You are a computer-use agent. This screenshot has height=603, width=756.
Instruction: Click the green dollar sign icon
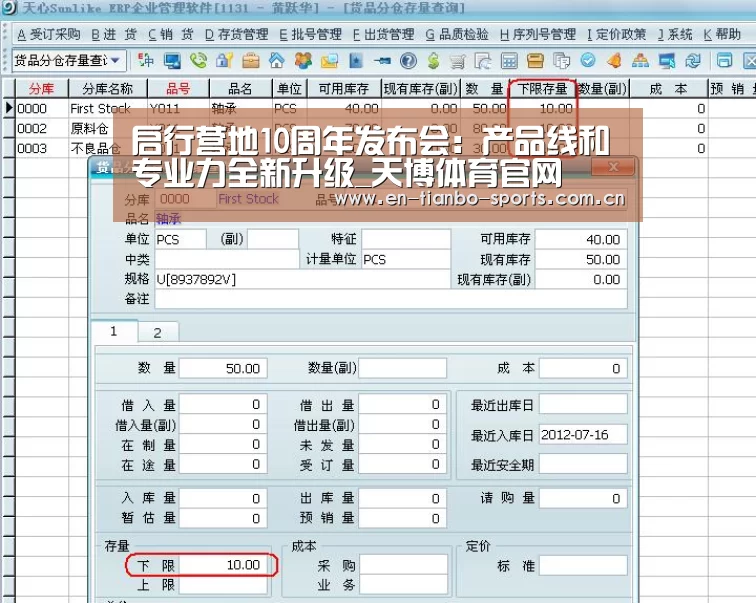433,61
